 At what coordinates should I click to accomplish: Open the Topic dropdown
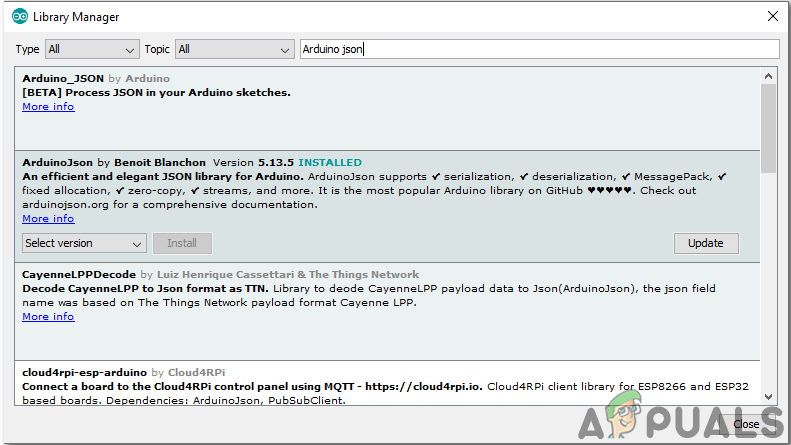[x=235, y=49]
